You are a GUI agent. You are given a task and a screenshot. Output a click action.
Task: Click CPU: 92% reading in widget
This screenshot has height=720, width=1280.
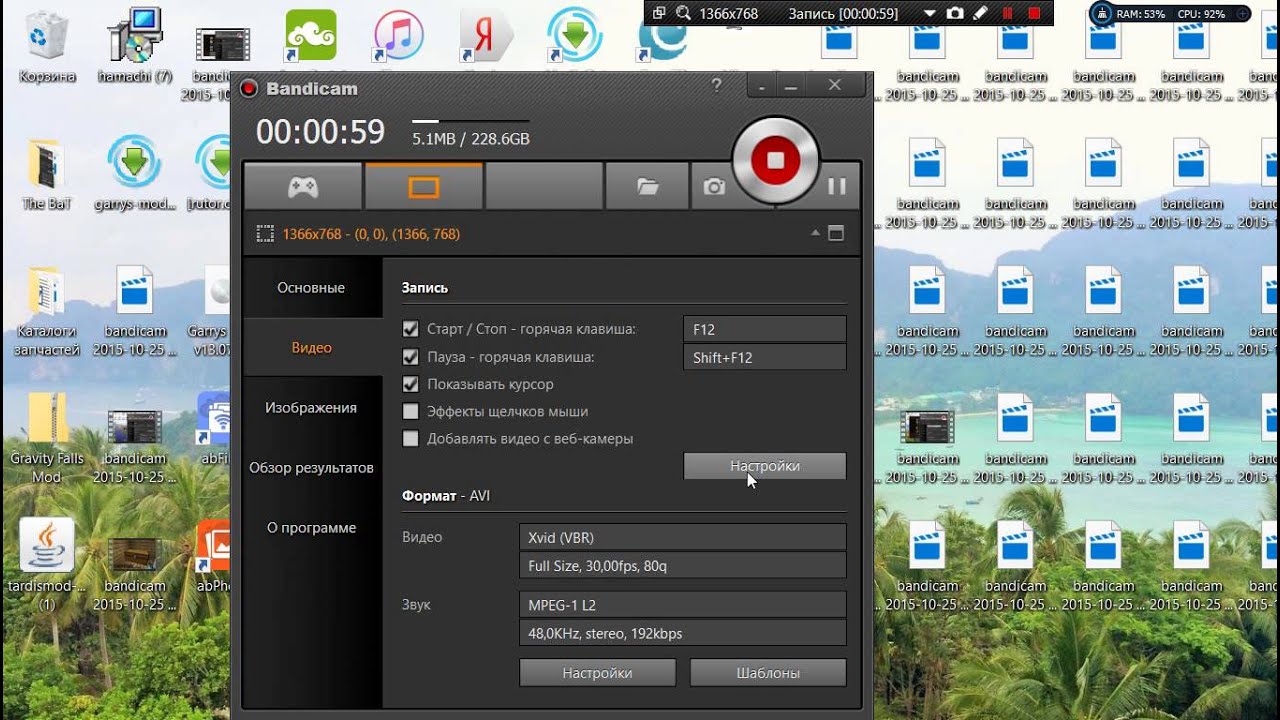click(x=1201, y=14)
